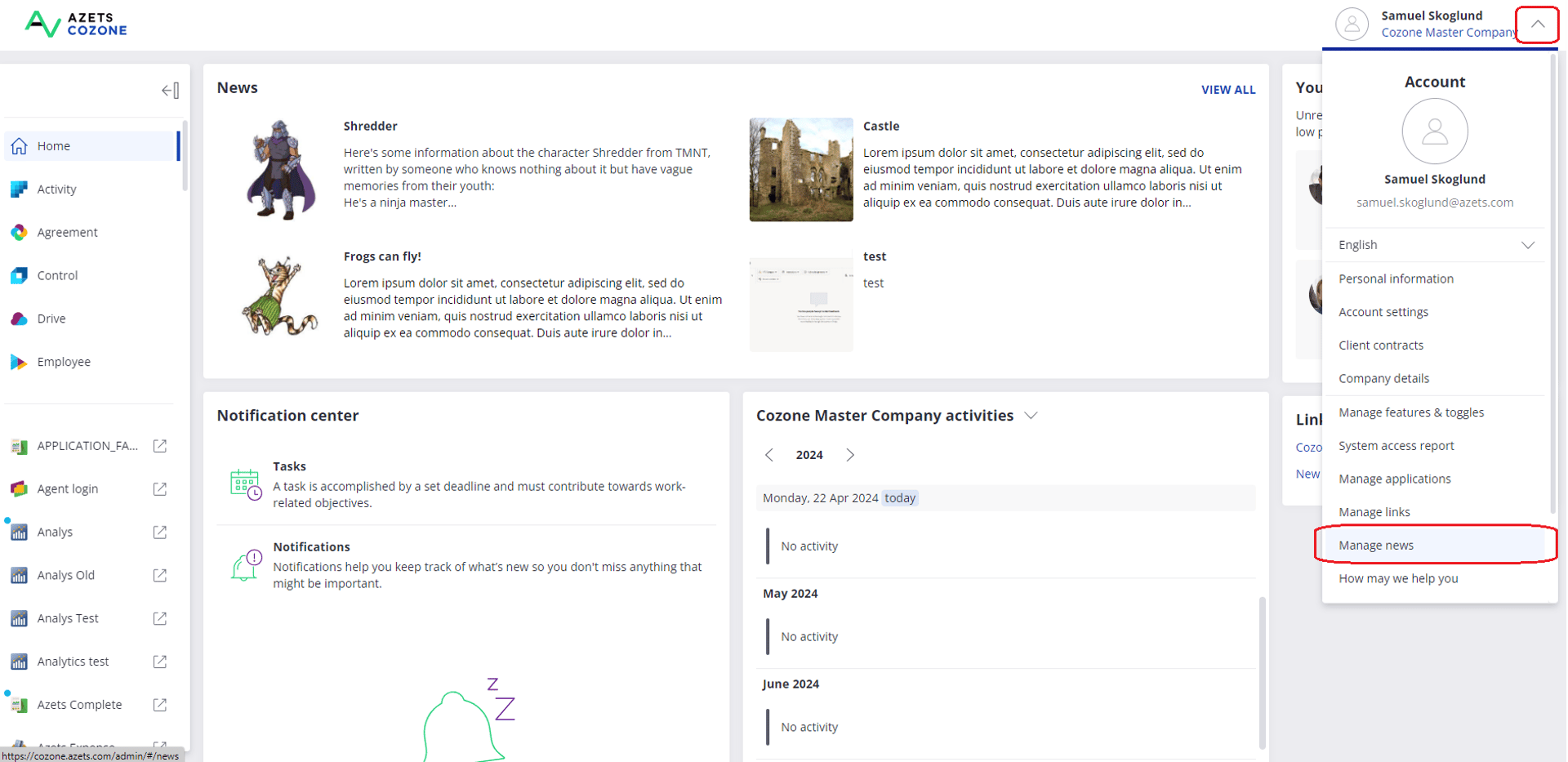Screen dimensions: 1568x762
Task: Open the Castle news article title
Action: (x=881, y=127)
